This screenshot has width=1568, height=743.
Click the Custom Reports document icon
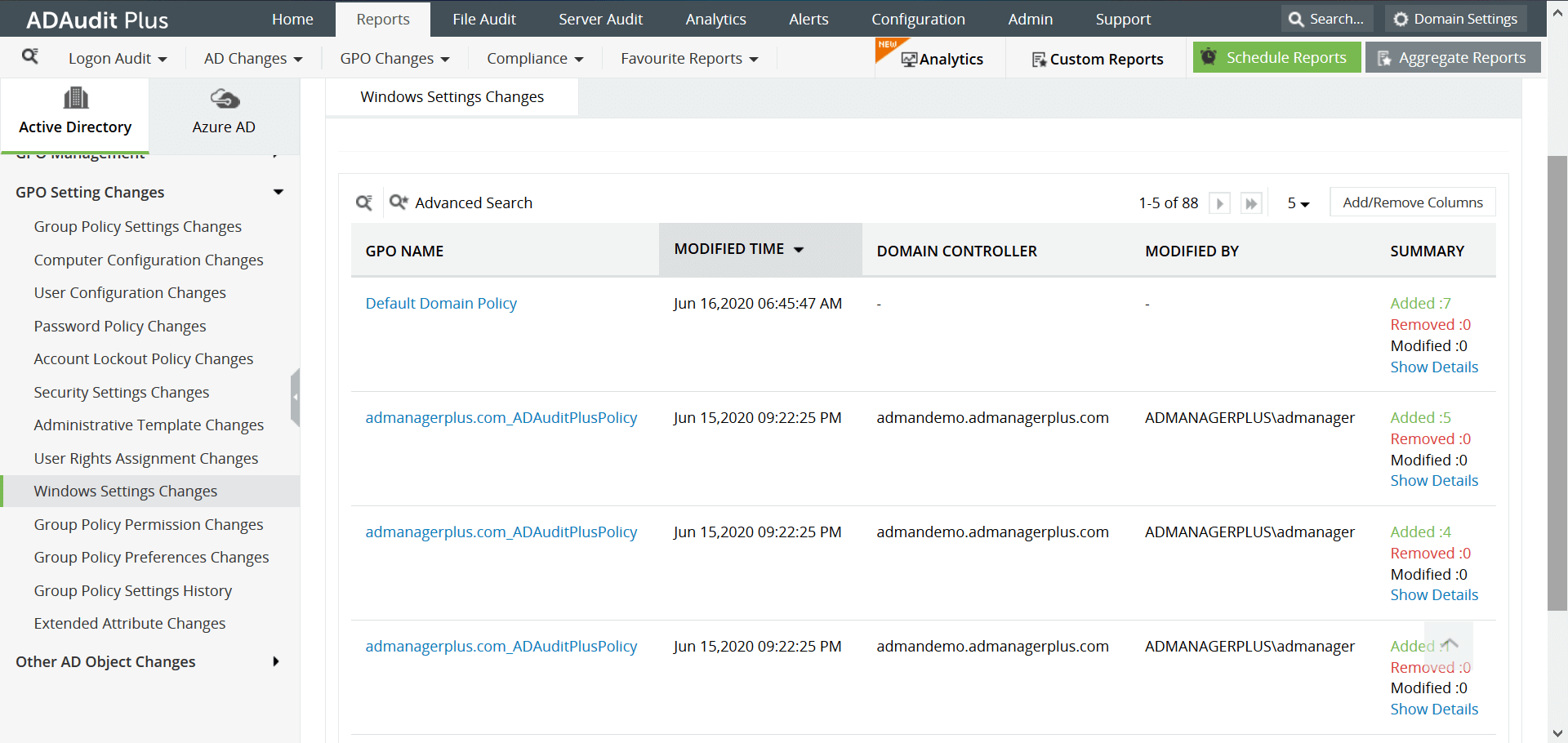(1040, 60)
